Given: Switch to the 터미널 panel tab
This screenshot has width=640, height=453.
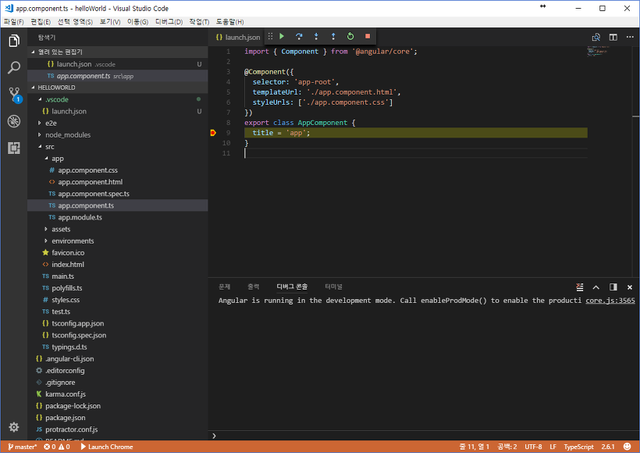Looking at the screenshot, I should click(333, 286).
